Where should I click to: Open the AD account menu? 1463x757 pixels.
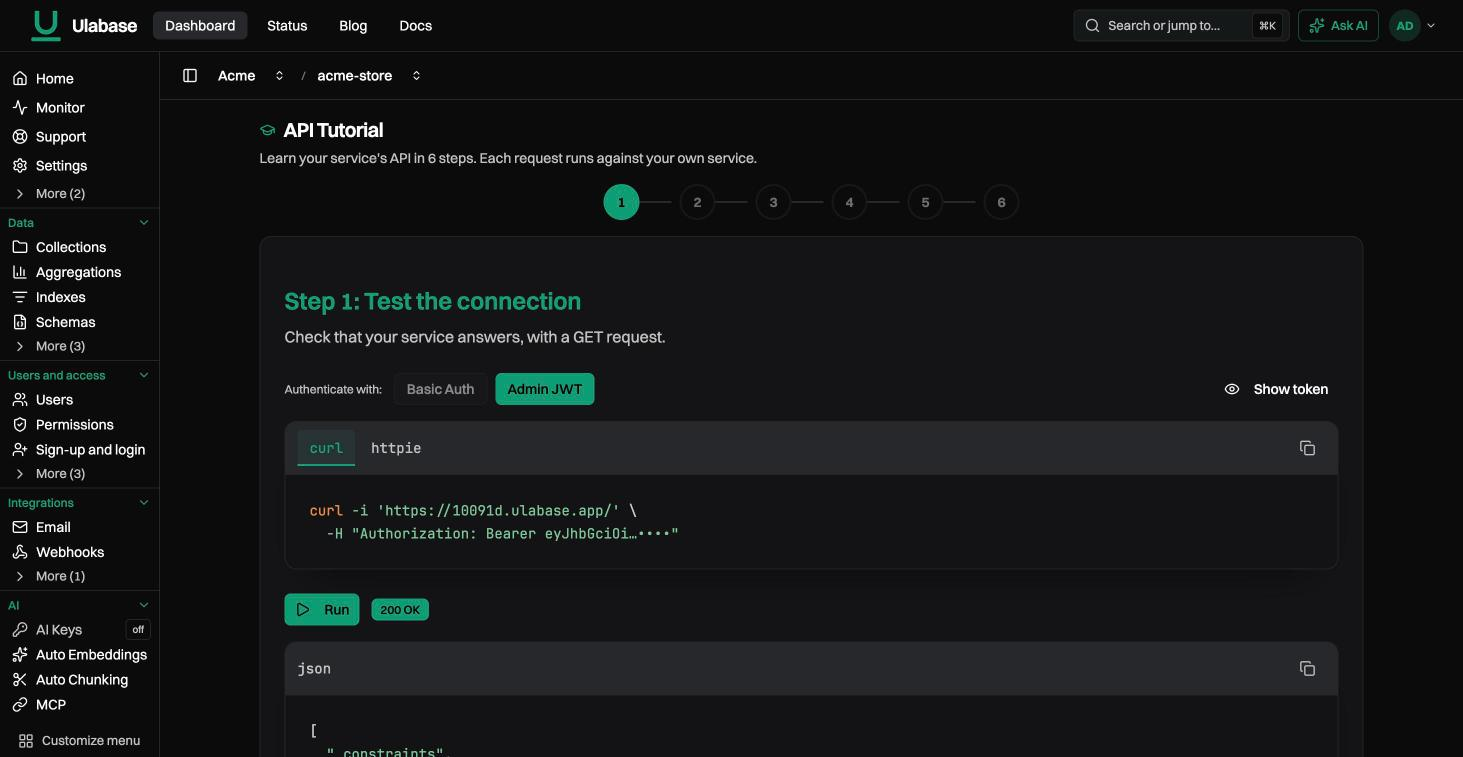(x=1413, y=26)
